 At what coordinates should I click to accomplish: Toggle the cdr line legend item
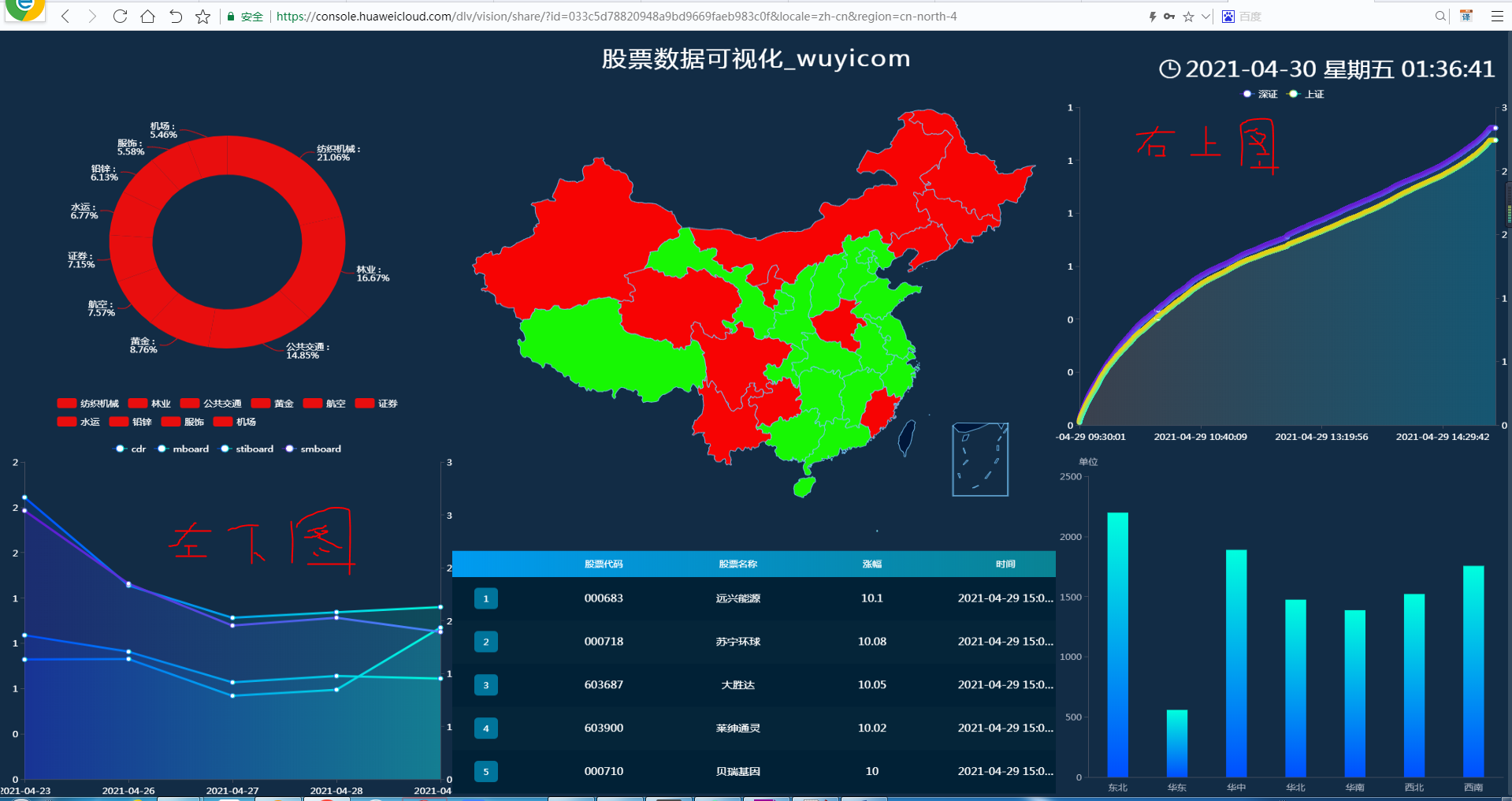point(131,449)
